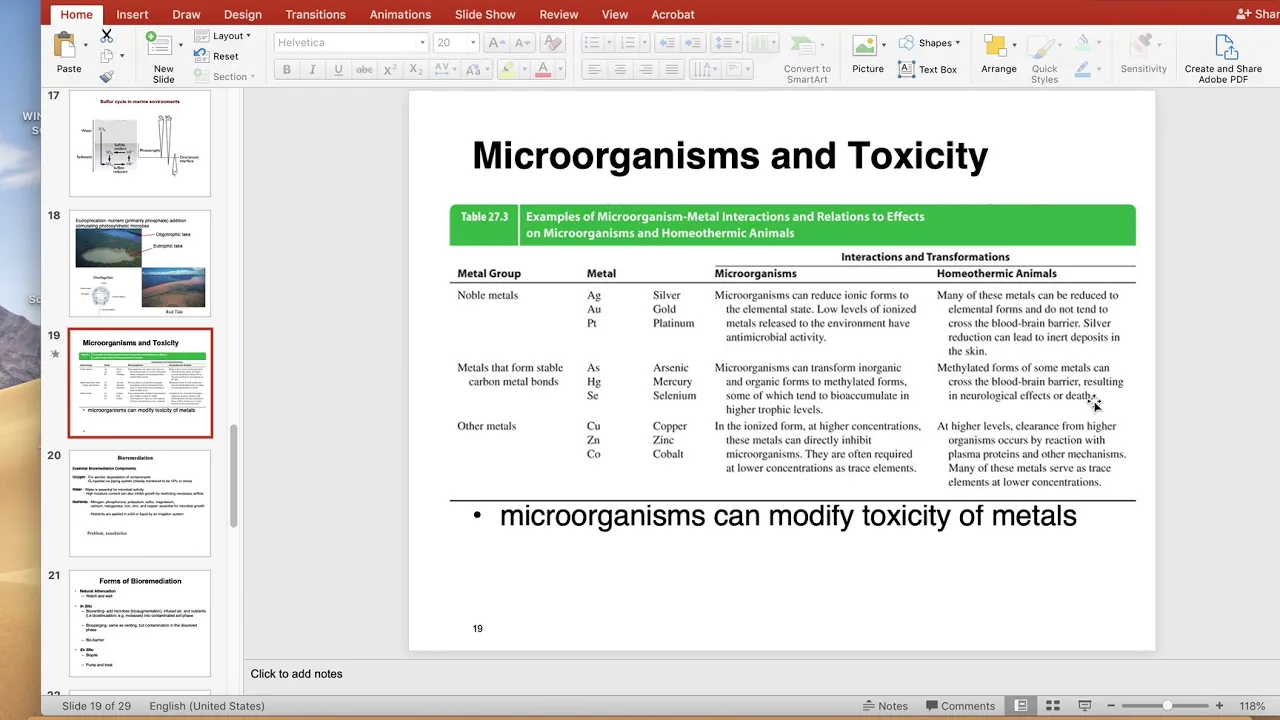
Task: Select the slide 18 thumbnail
Action: coord(140,263)
